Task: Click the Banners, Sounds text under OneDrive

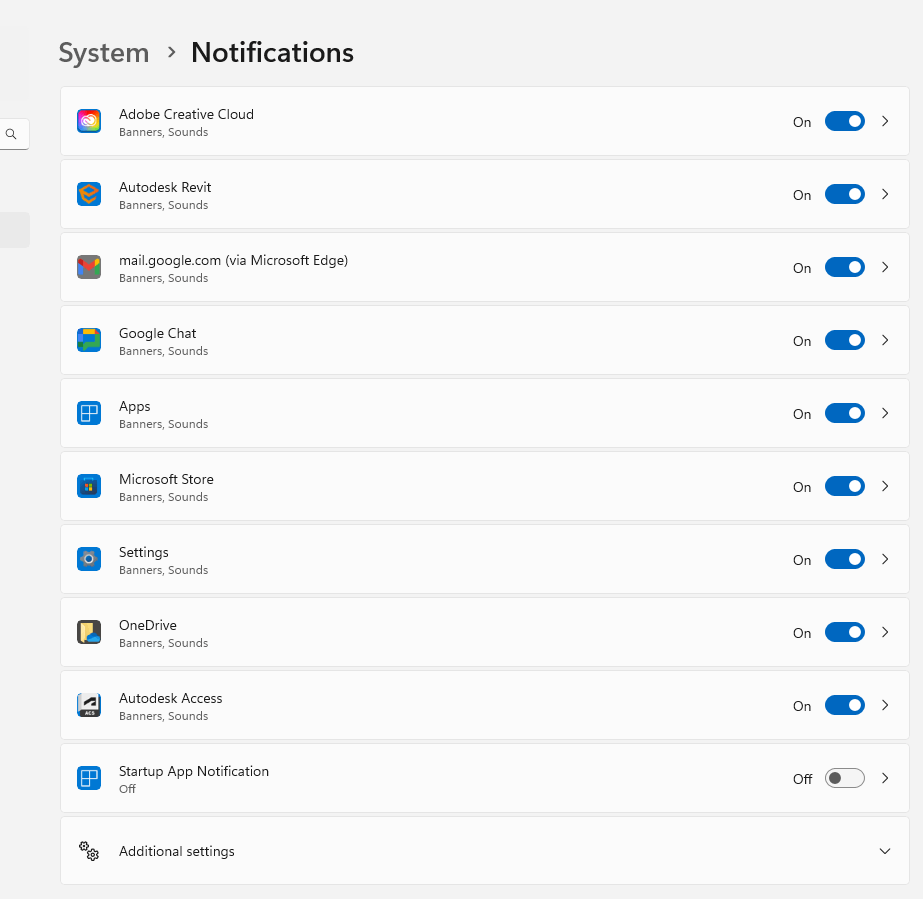Action: point(164,643)
